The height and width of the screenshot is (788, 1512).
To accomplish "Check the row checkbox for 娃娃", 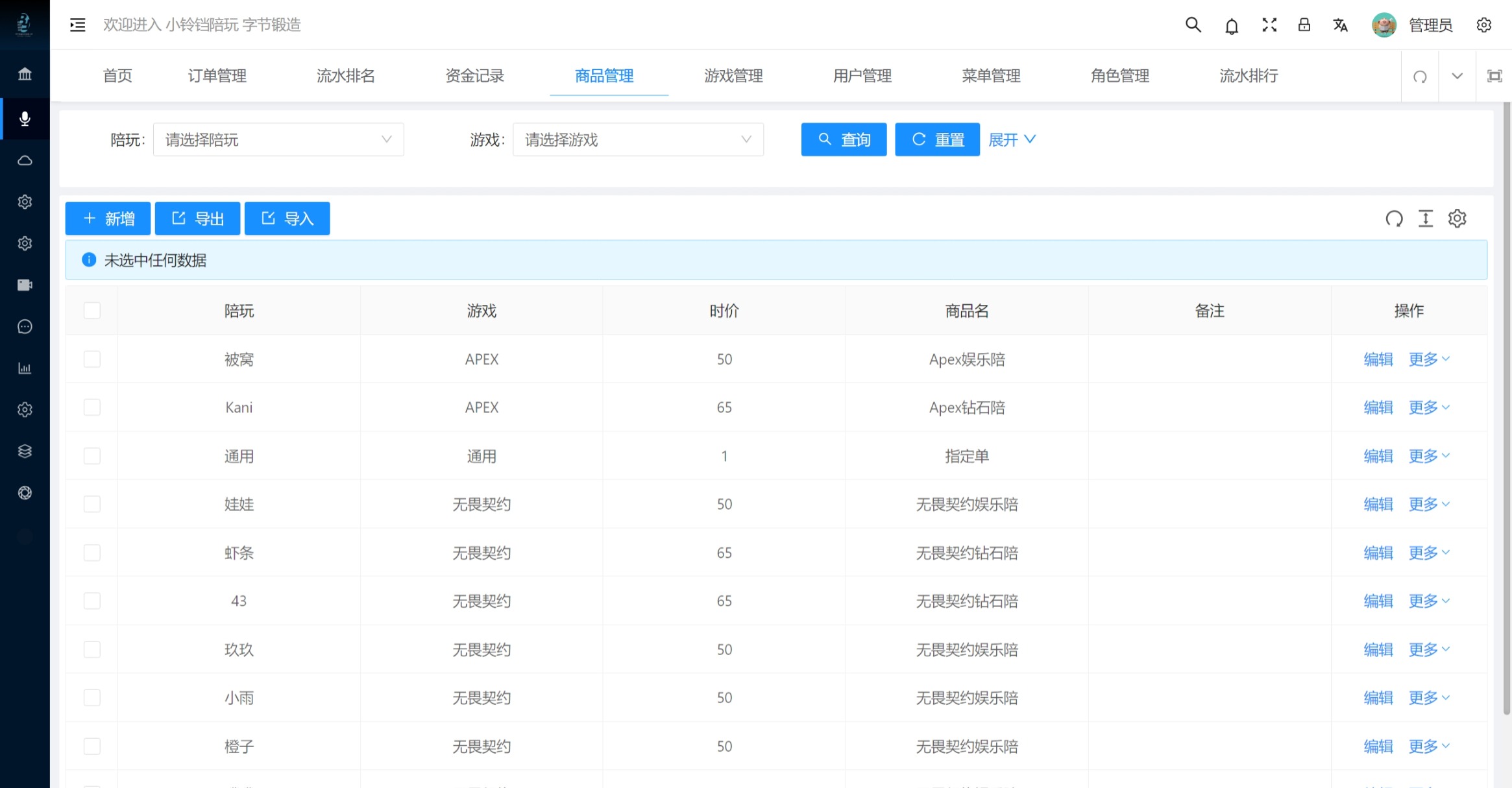I will tap(92, 504).
